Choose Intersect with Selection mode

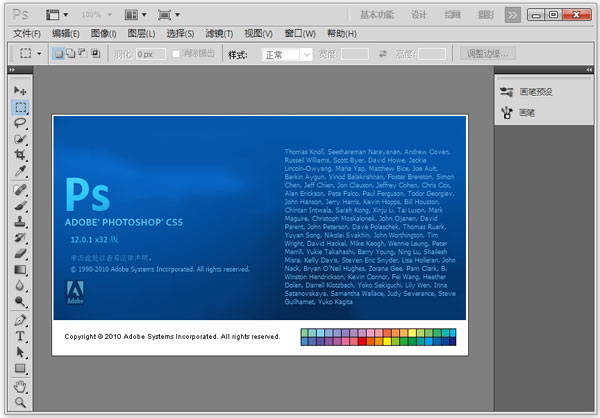click(x=95, y=53)
